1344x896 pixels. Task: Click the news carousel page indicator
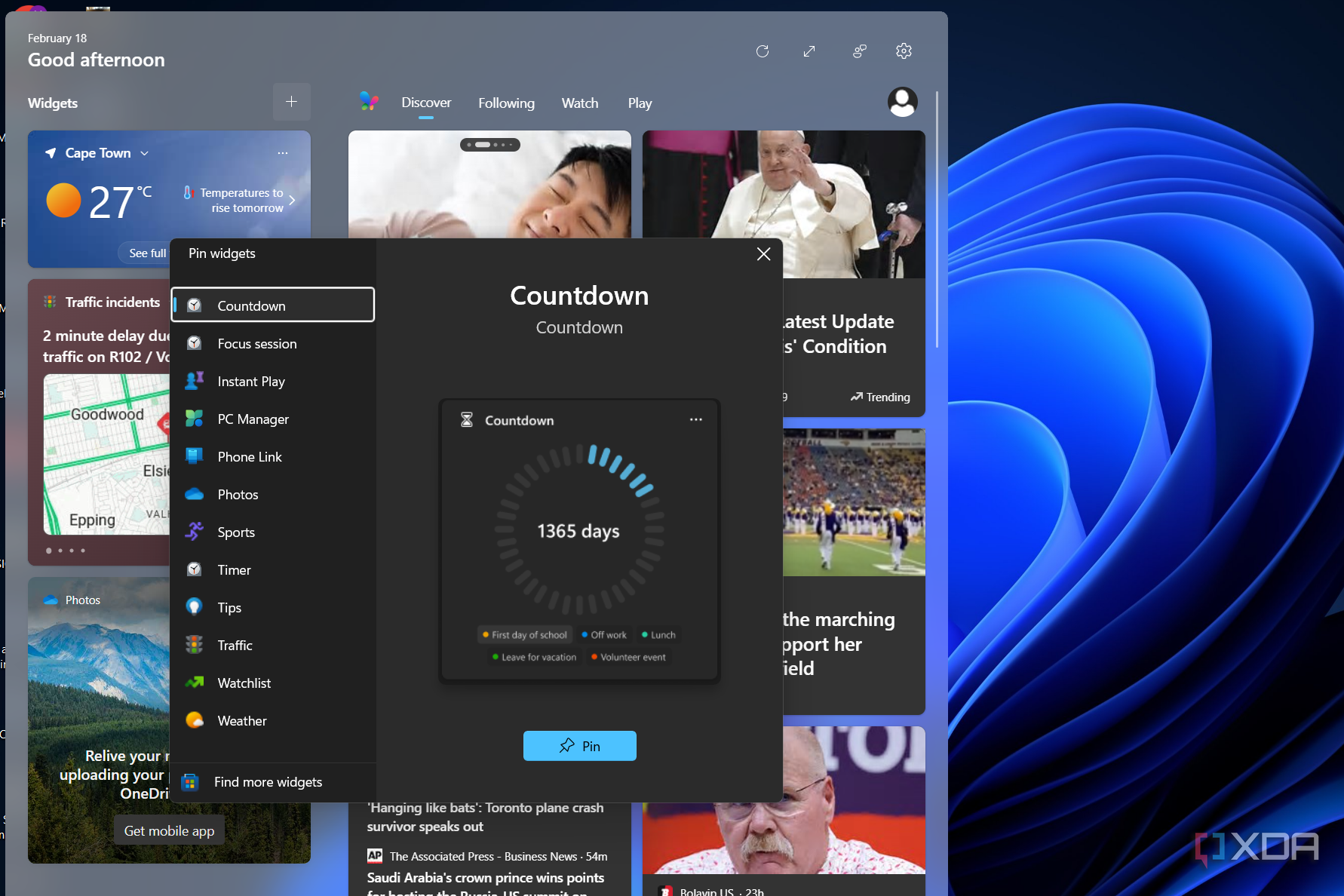pyautogui.click(x=489, y=145)
